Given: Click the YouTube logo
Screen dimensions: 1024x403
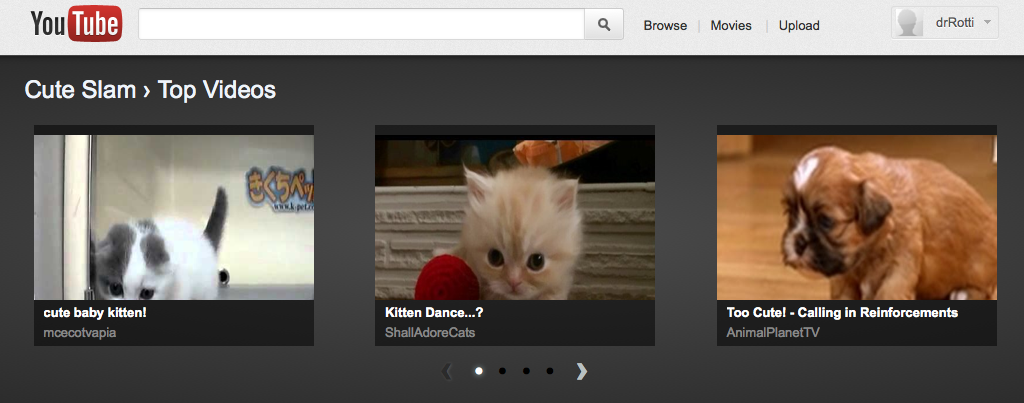Looking at the screenshot, I should pyautogui.click(x=76, y=24).
